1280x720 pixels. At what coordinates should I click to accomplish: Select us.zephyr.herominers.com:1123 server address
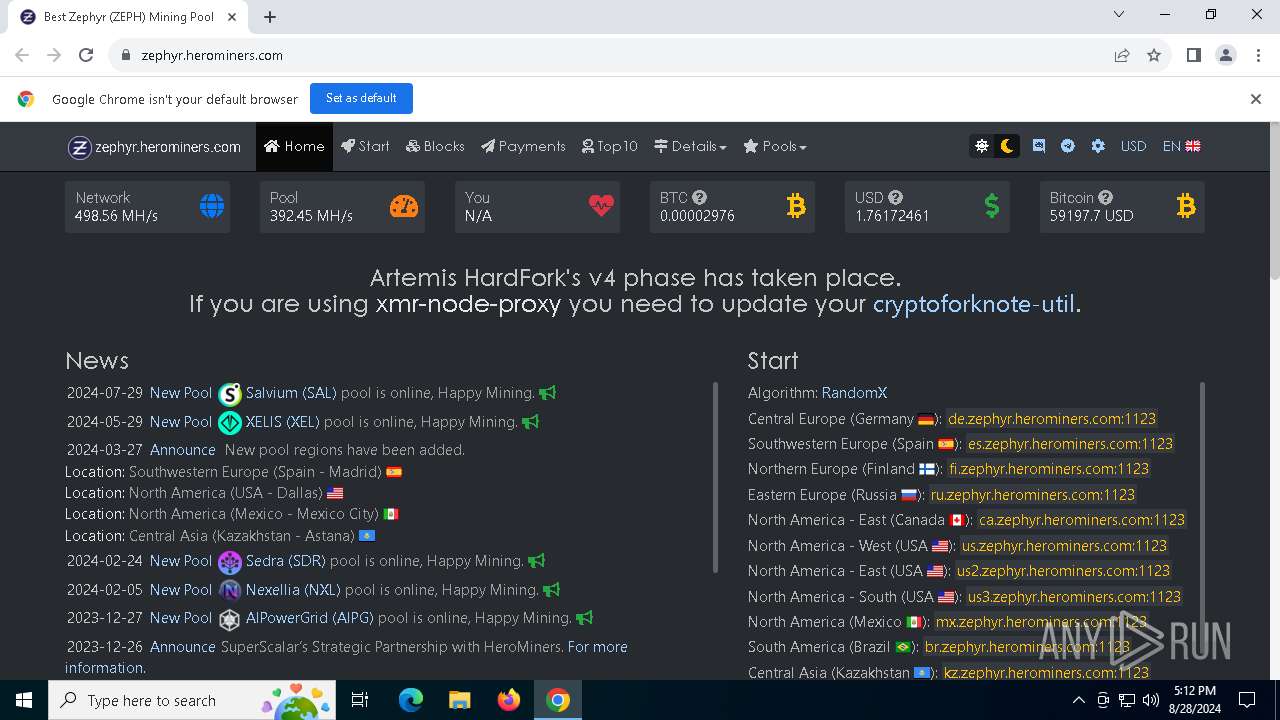pos(1064,546)
